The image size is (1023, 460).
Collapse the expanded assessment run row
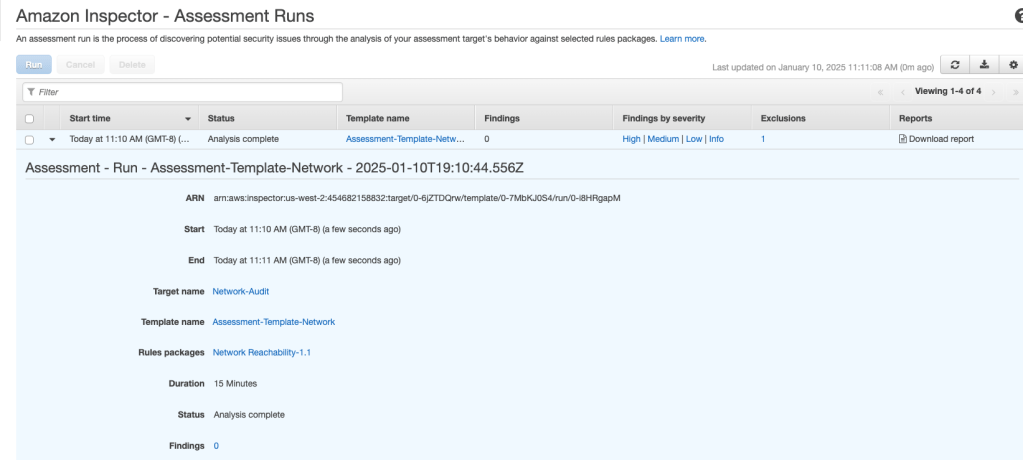tap(51, 139)
